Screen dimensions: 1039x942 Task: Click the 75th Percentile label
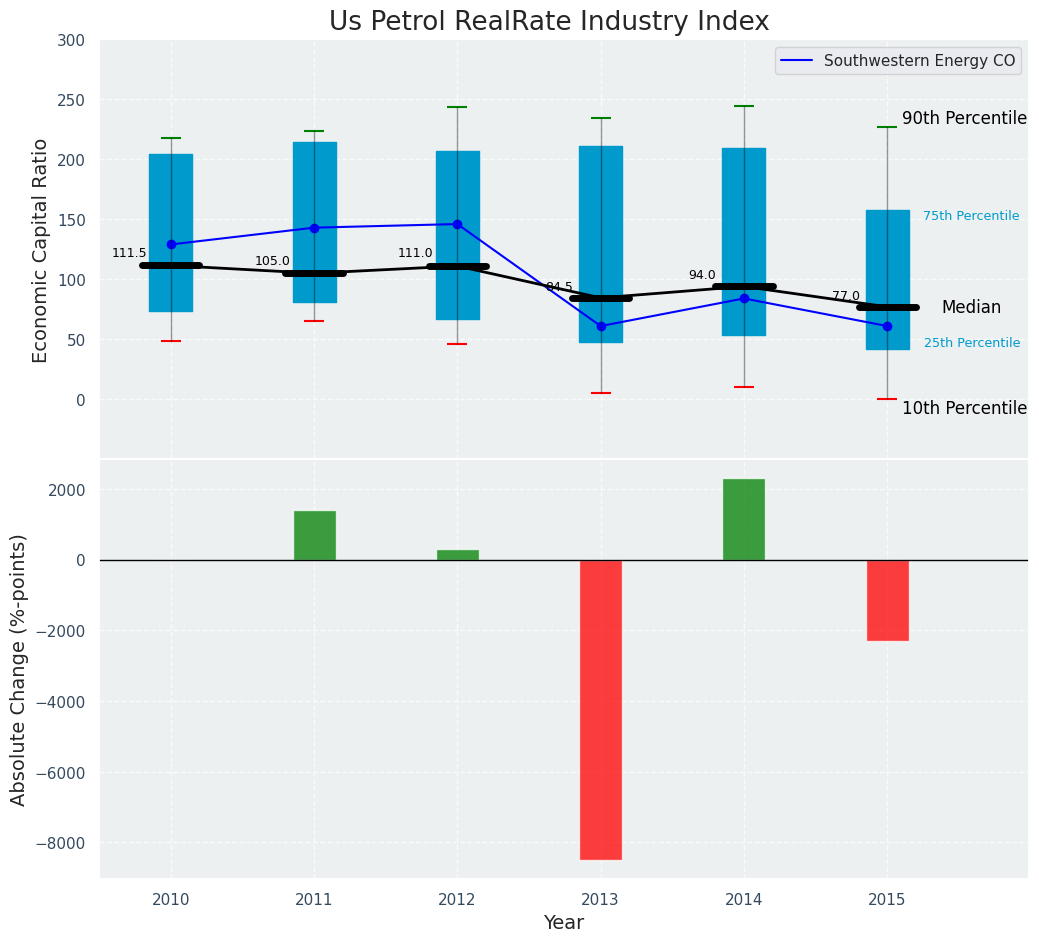(x=971, y=216)
